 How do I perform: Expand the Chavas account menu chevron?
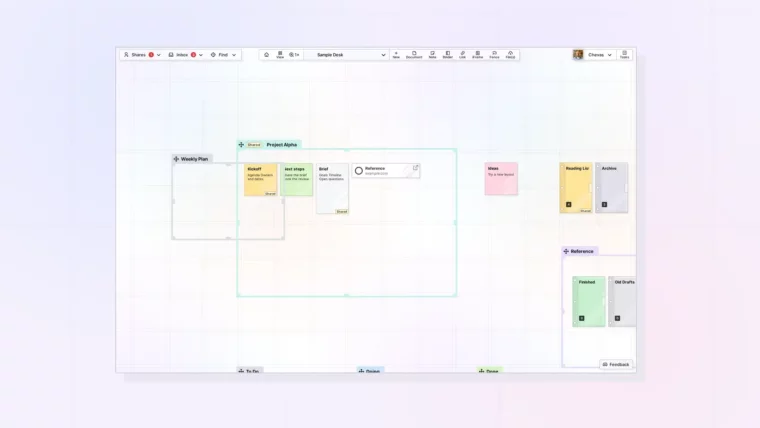pyautogui.click(x=609, y=55)
